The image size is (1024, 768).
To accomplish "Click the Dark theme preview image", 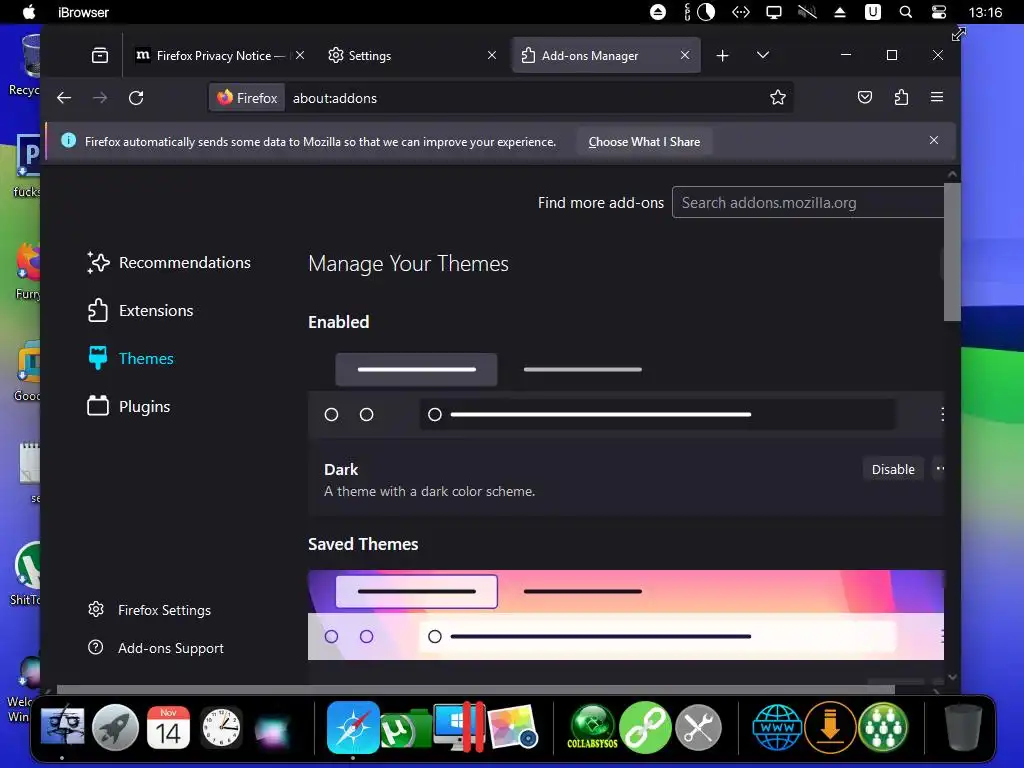I will tap(626, 392).
